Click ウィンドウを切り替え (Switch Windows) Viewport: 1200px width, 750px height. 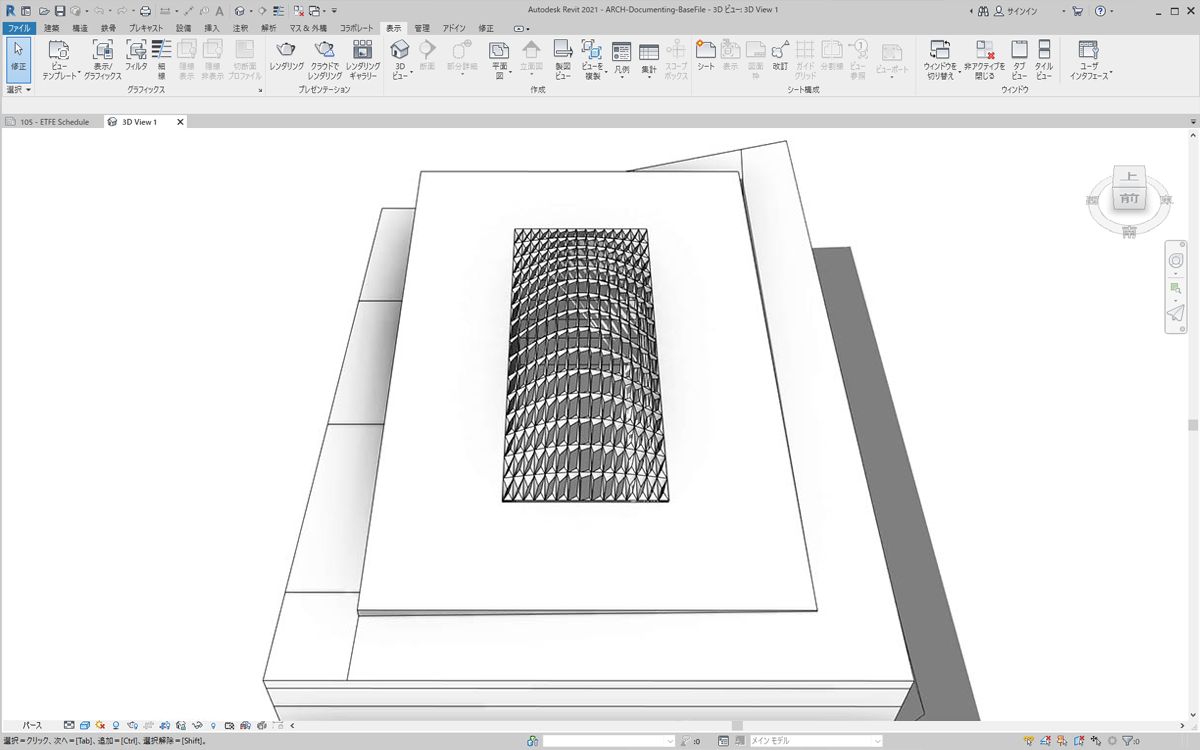click(x=940, y=60)
